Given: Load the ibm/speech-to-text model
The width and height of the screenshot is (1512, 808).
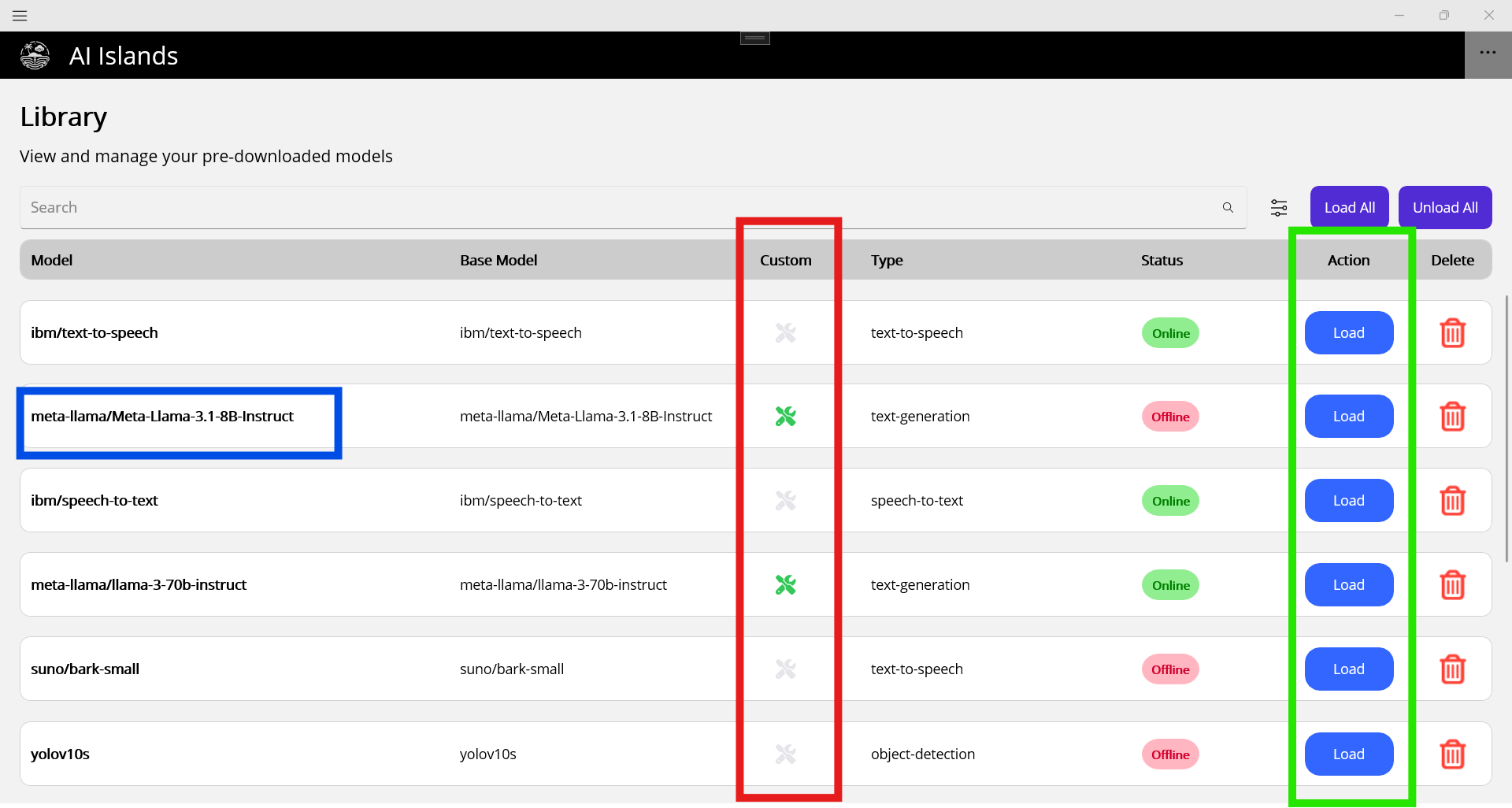Looking at the screenshot, I should point(1349,501).
